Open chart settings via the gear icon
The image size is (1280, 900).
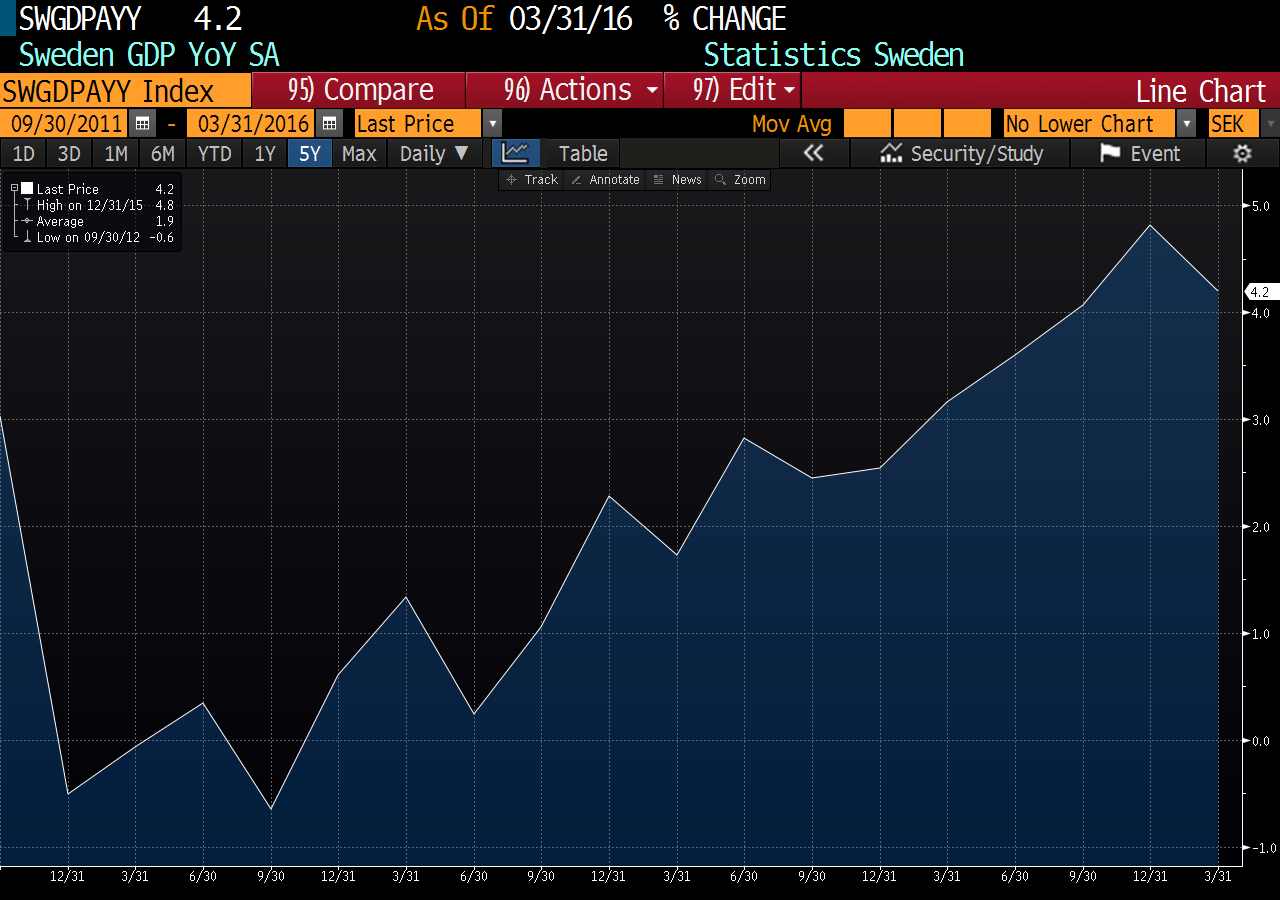(1241, 153)
